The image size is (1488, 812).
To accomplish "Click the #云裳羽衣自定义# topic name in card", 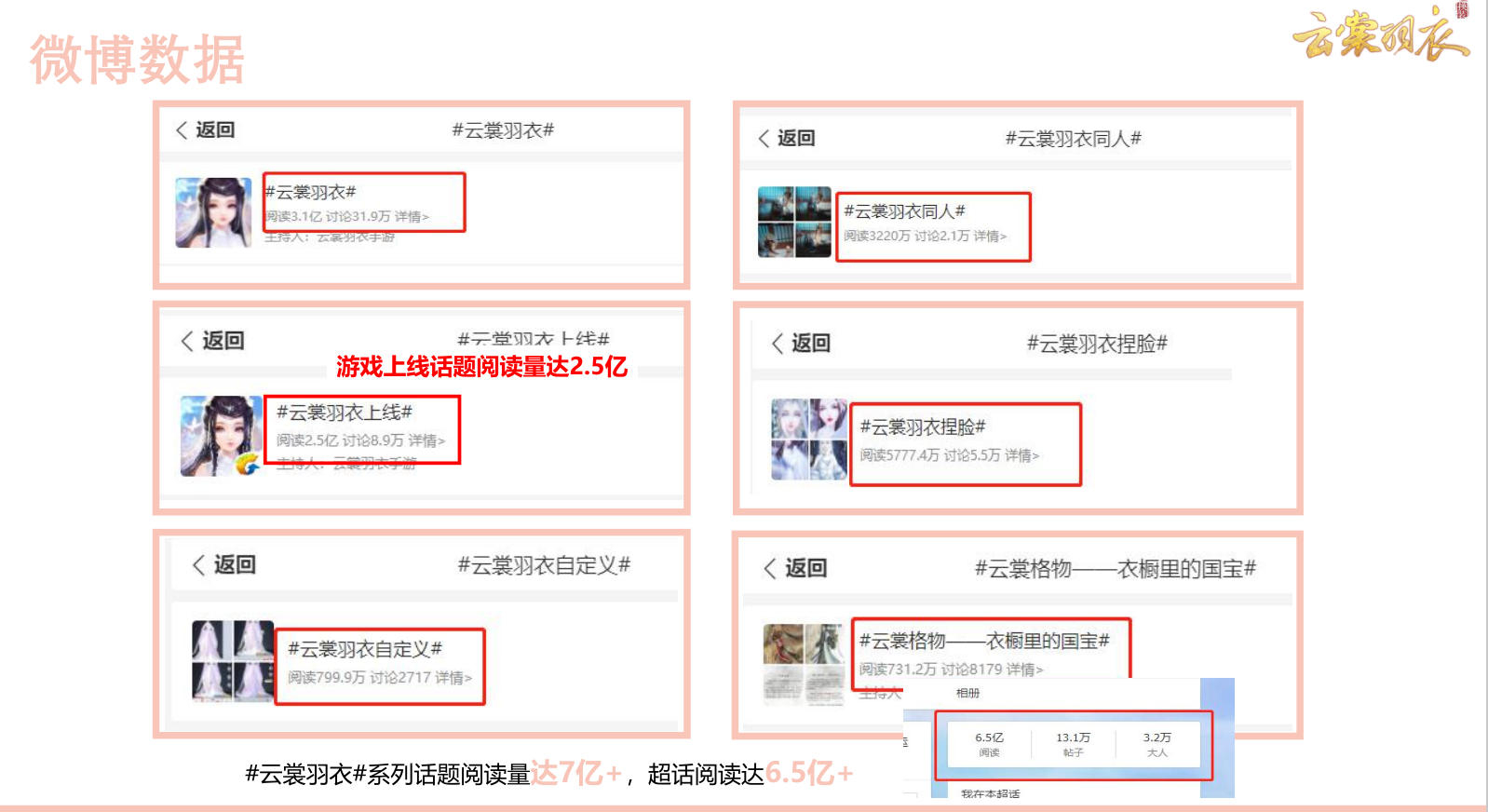I will pyautogui.click(x=365, y=649).
